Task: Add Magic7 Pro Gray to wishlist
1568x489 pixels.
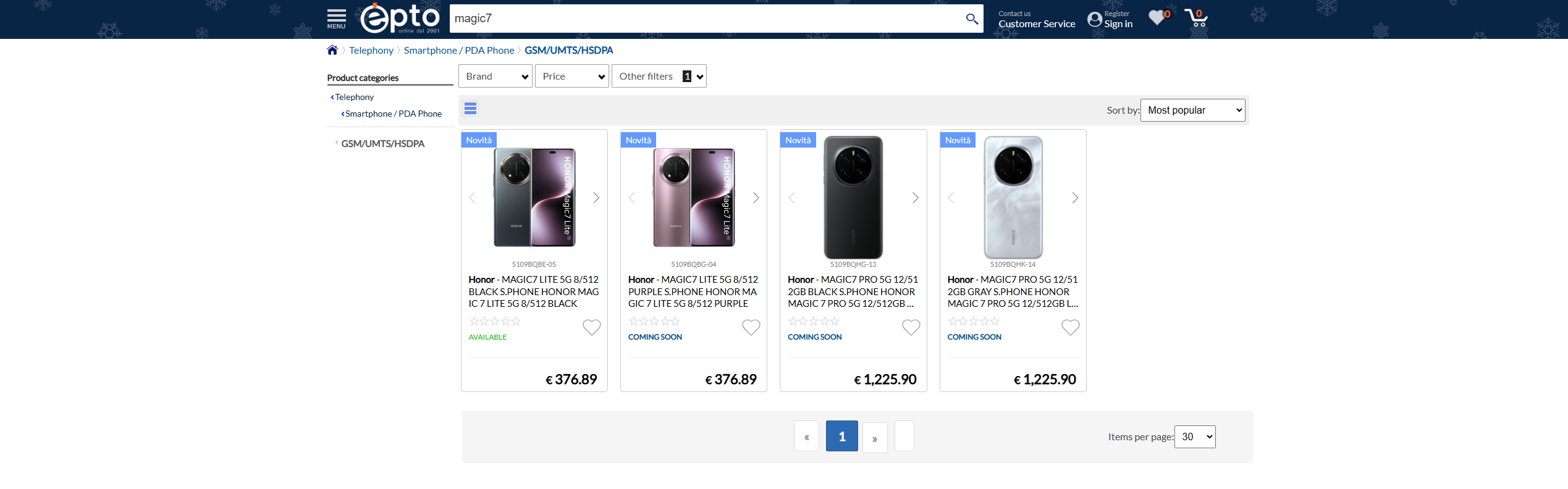Action: coord(1071,327)
